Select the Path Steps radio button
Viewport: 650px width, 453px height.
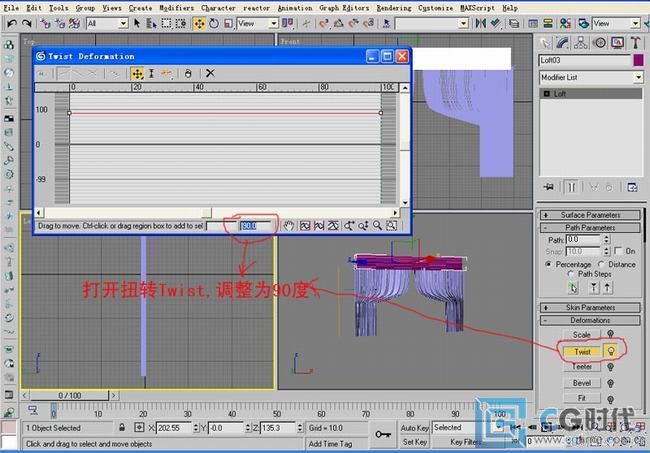pos(571,274)
